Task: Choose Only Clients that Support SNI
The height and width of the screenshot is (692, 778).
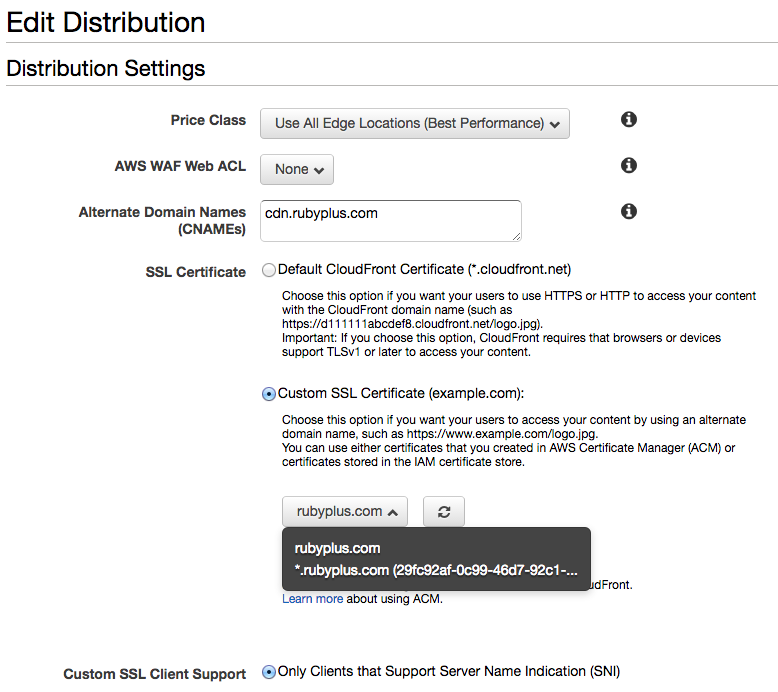Action: pos(268,672)
